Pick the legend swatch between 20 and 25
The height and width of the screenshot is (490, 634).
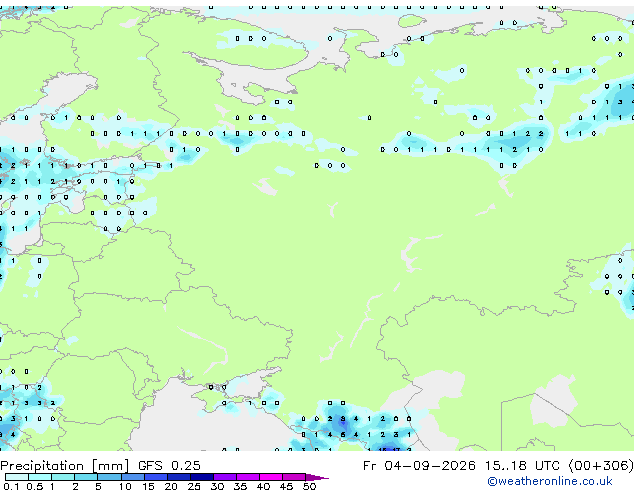coord(179,477)
